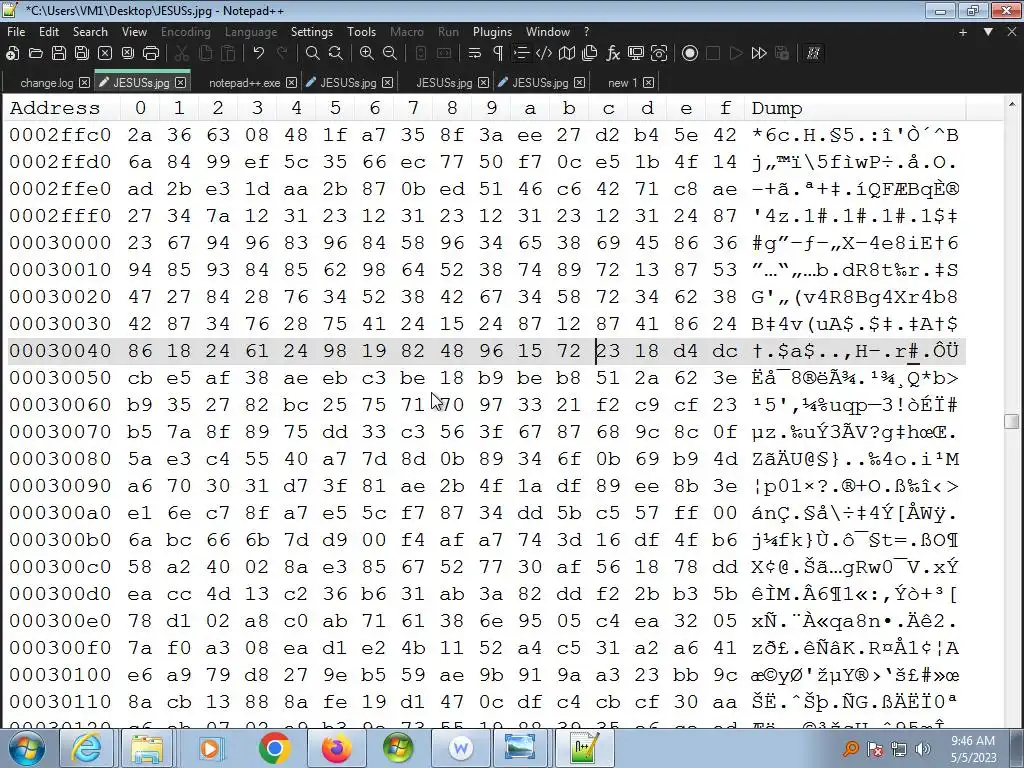Show the document list panel
The image size is (1024, 768).
tap(590, 54)
